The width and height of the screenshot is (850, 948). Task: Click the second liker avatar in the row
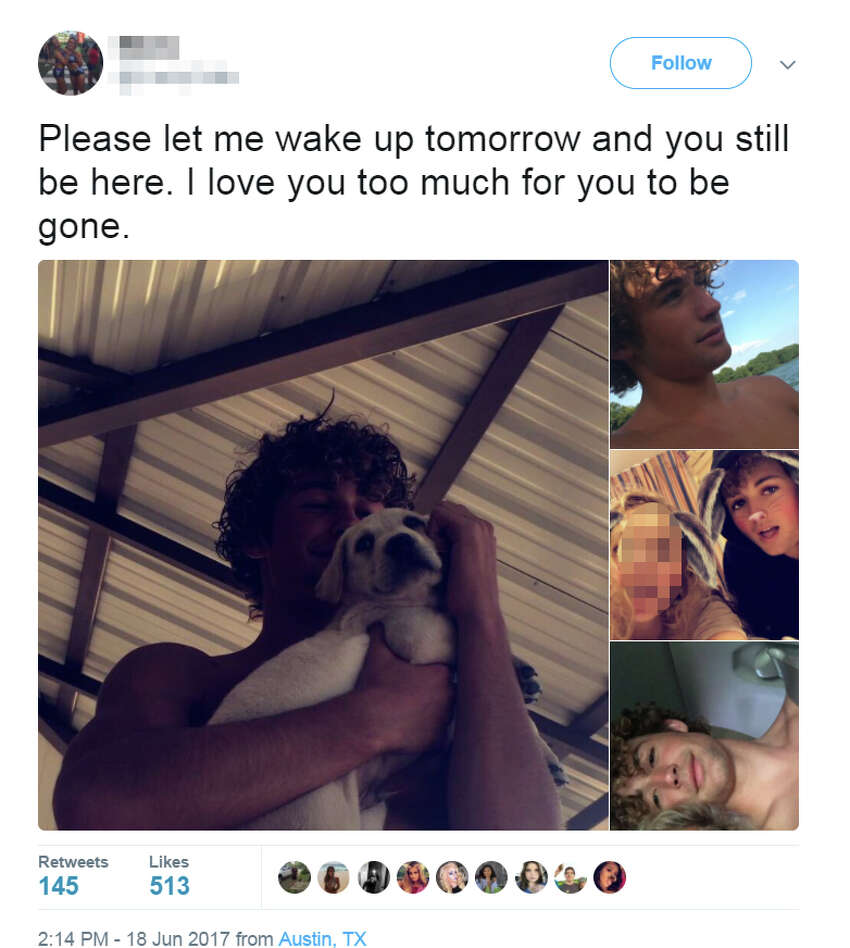(334, 877)
